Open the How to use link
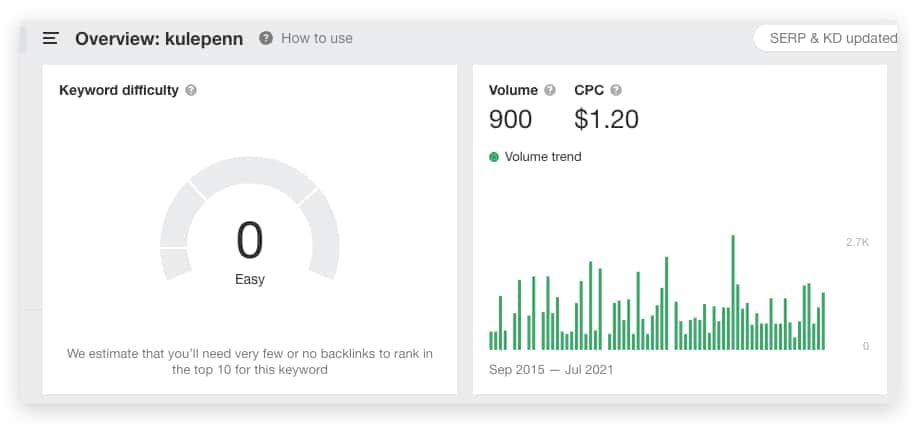917x424 pixels. coord(317,38)
